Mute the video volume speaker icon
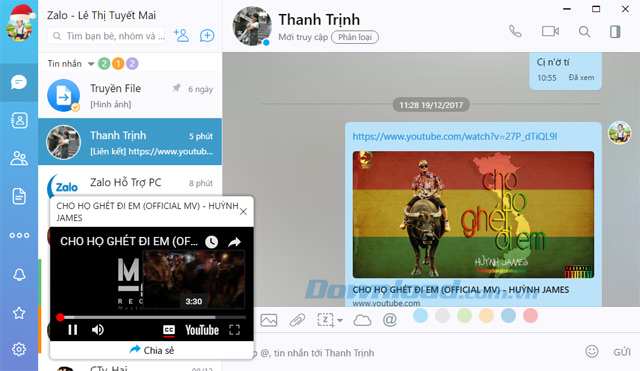 [x=98, y=330]
